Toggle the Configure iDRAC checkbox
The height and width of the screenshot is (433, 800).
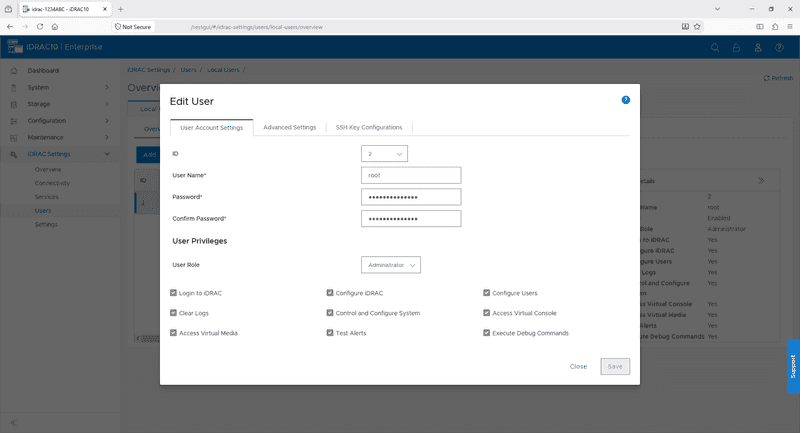pos(330,293)
